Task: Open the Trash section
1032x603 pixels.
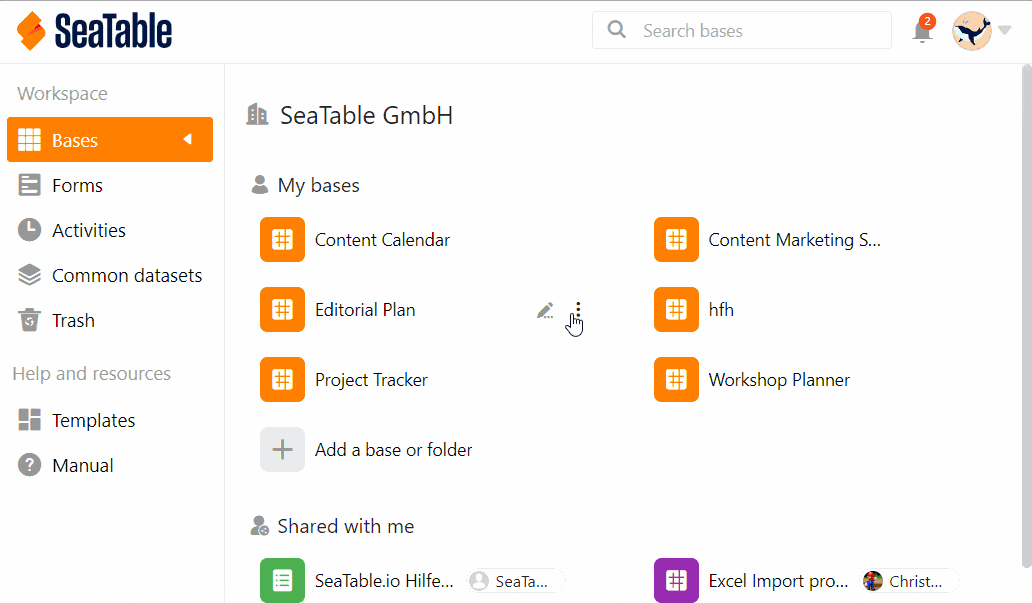Action: 73,320
